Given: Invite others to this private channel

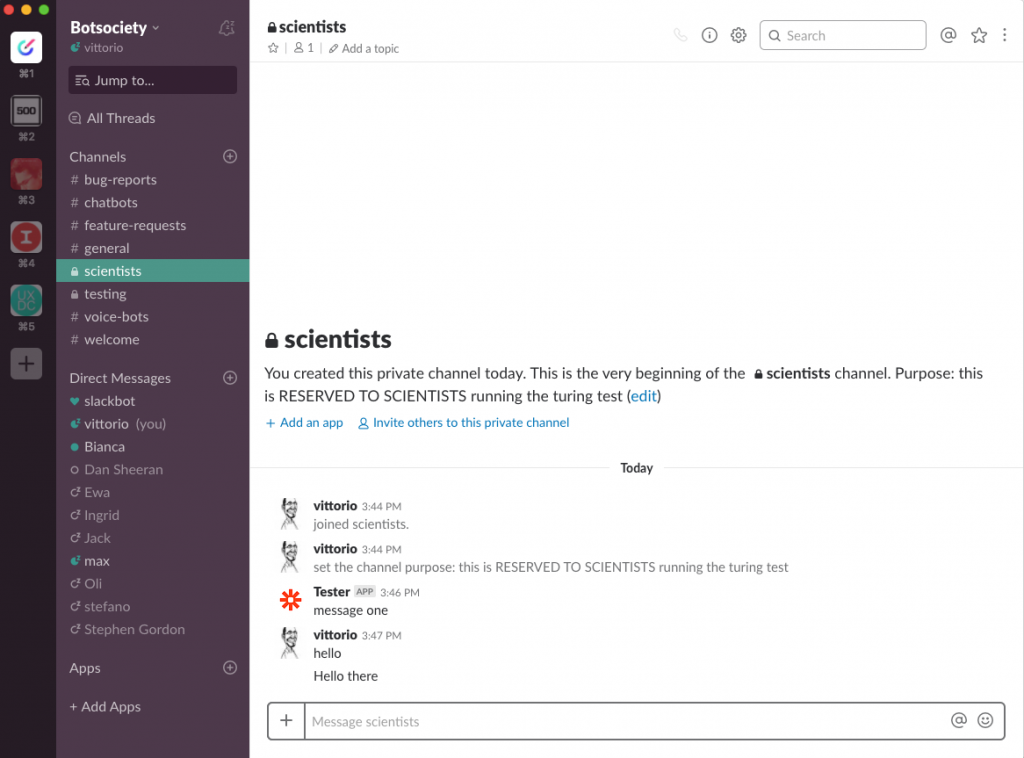Looking at the screenshot, I should [x=464, y=422].
